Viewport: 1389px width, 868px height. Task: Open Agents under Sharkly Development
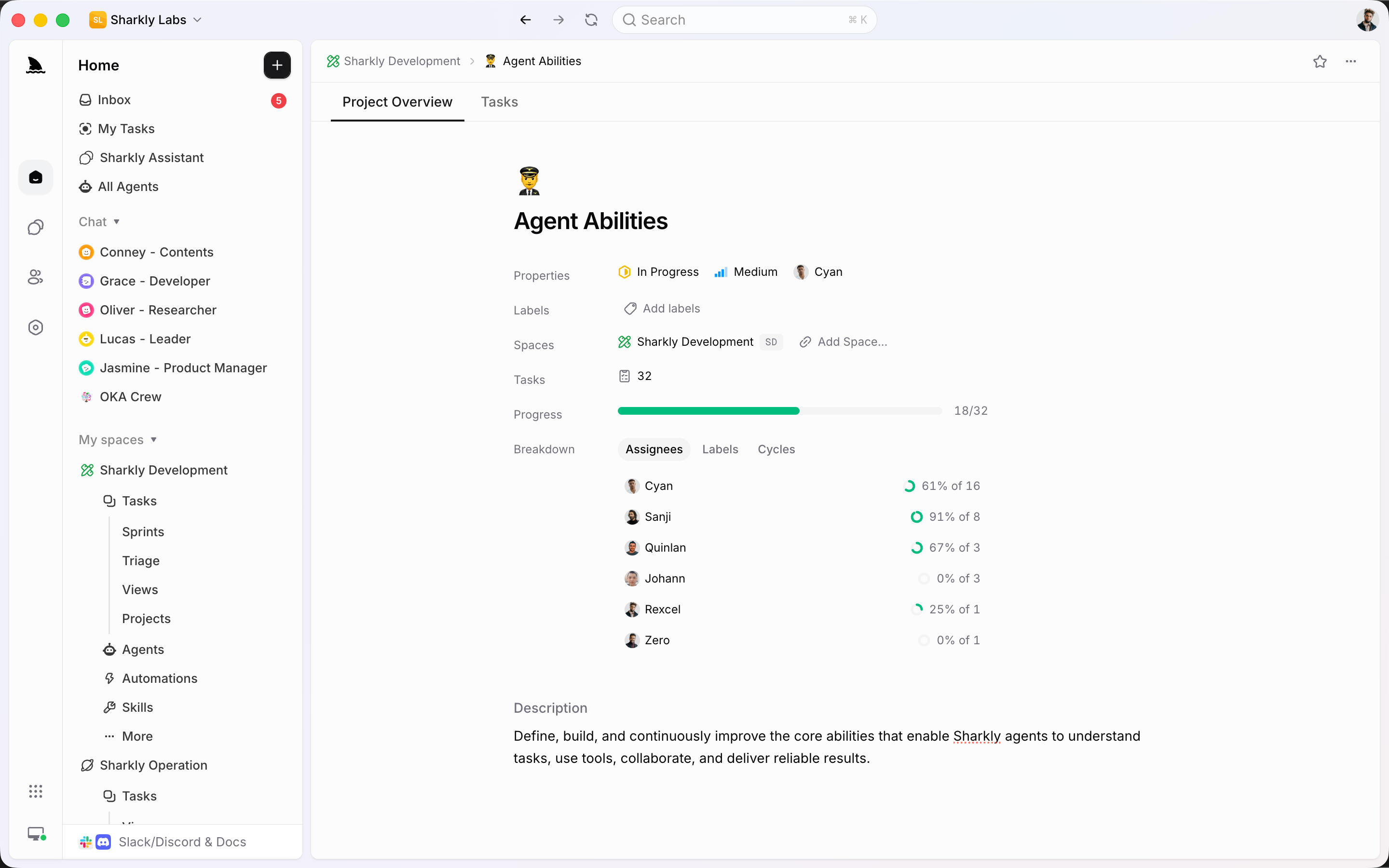(133, 649)
